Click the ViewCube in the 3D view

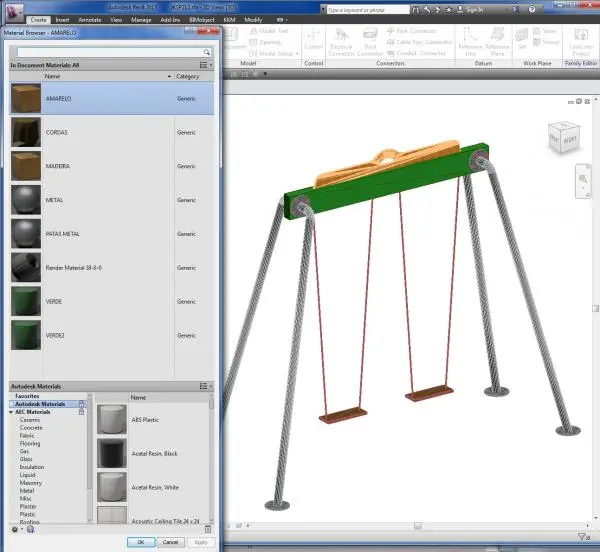tap(564, 138)
